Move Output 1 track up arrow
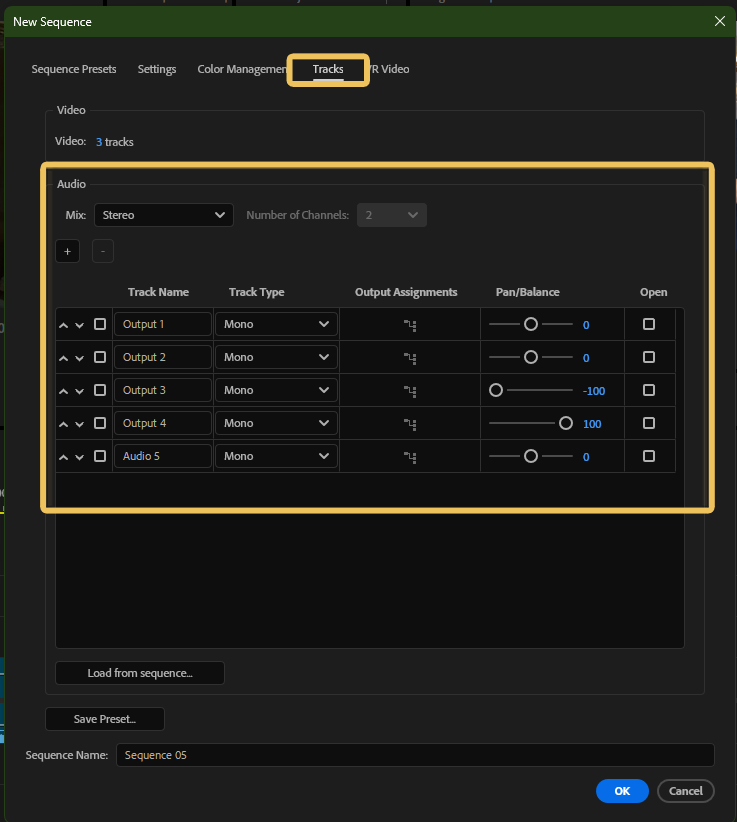The height and width of the screenshot is (822, 737). pos(63,325)
